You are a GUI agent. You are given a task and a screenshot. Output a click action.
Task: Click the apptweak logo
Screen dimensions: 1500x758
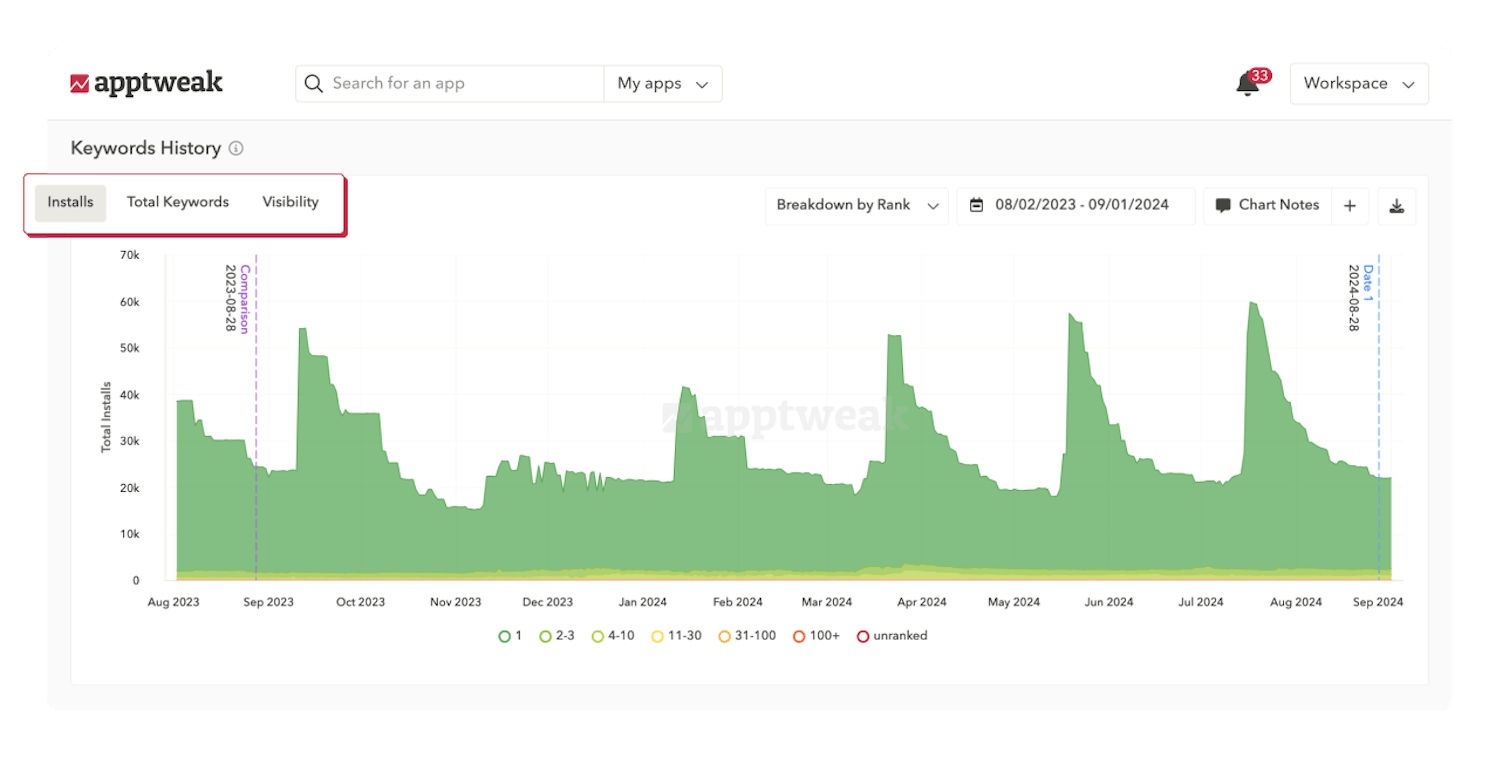pos(148,83)
